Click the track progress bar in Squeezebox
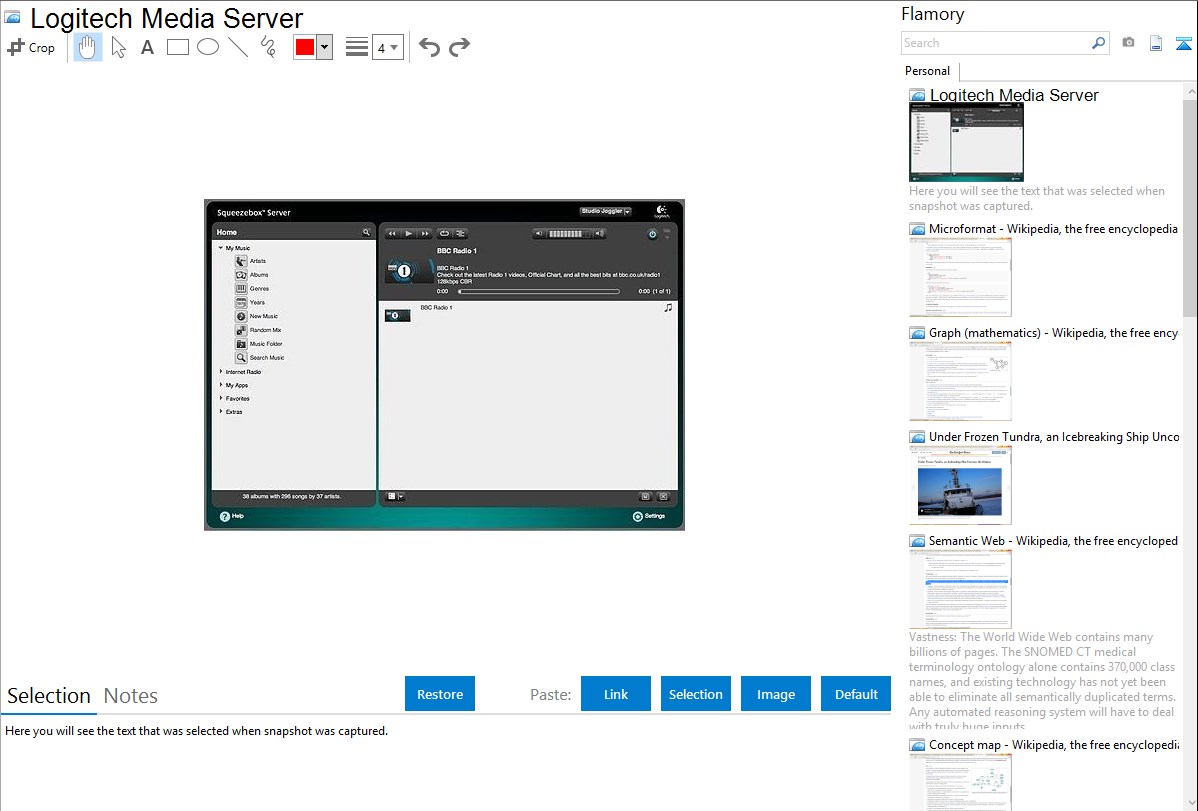Screen dimensions: 1198x811 [x=539, y=291]
